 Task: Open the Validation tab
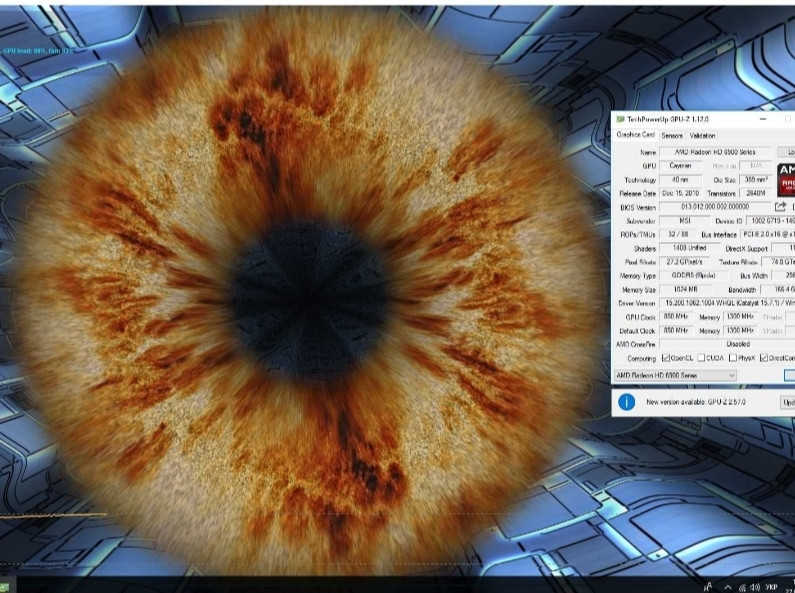(x=702, y=135)
